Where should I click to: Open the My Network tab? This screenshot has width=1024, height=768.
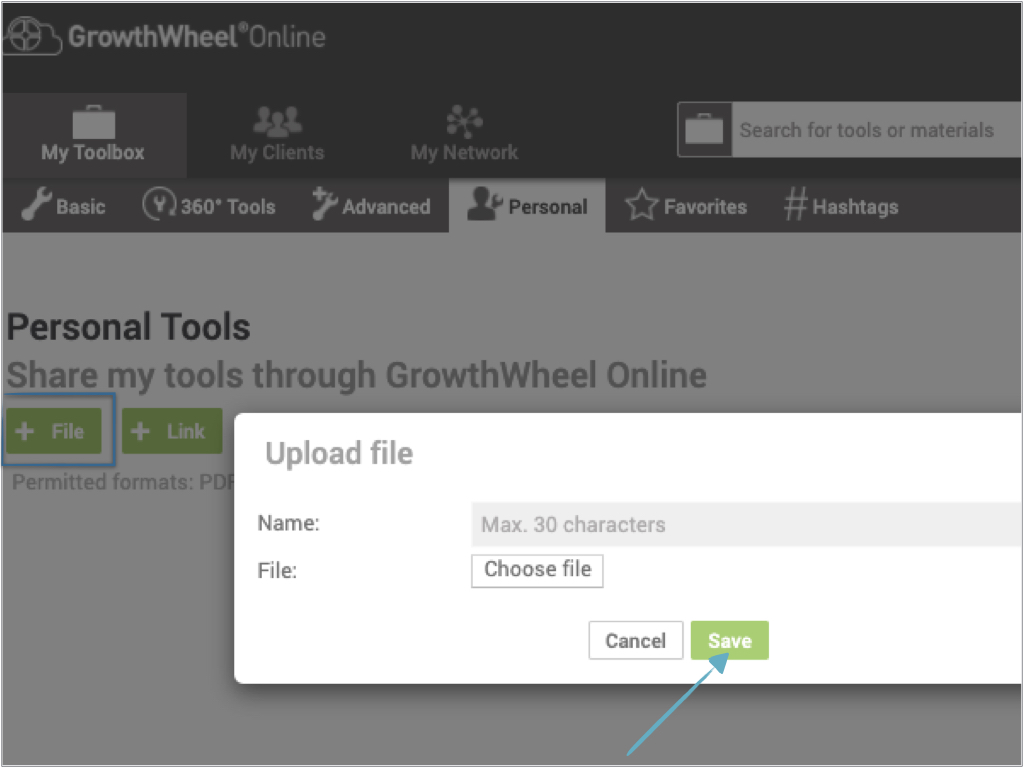tap(464, 135)
